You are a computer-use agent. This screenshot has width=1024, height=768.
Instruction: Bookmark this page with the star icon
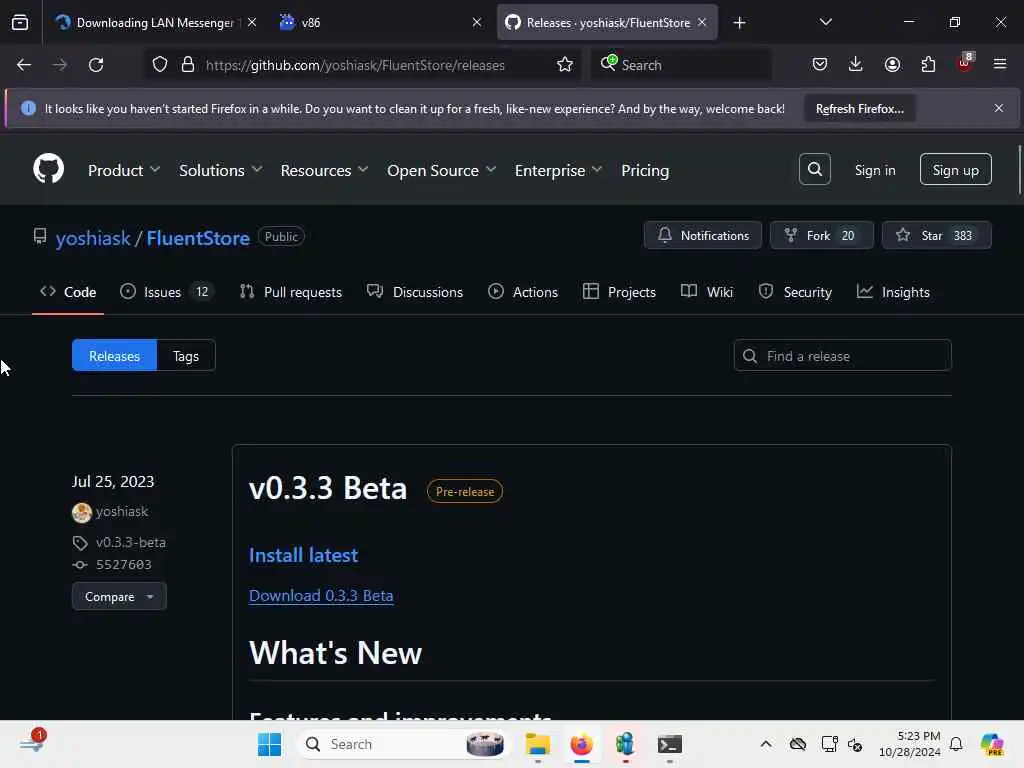pyautogui.click(x=565, y=65)
